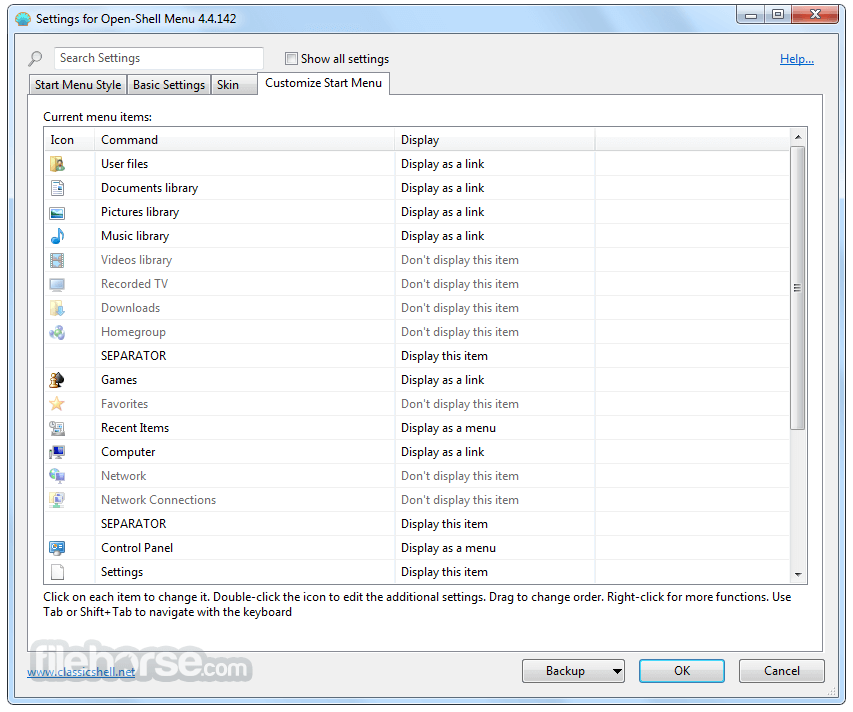Click the Command column header
The image size is (853, 712).
point(244,140)
